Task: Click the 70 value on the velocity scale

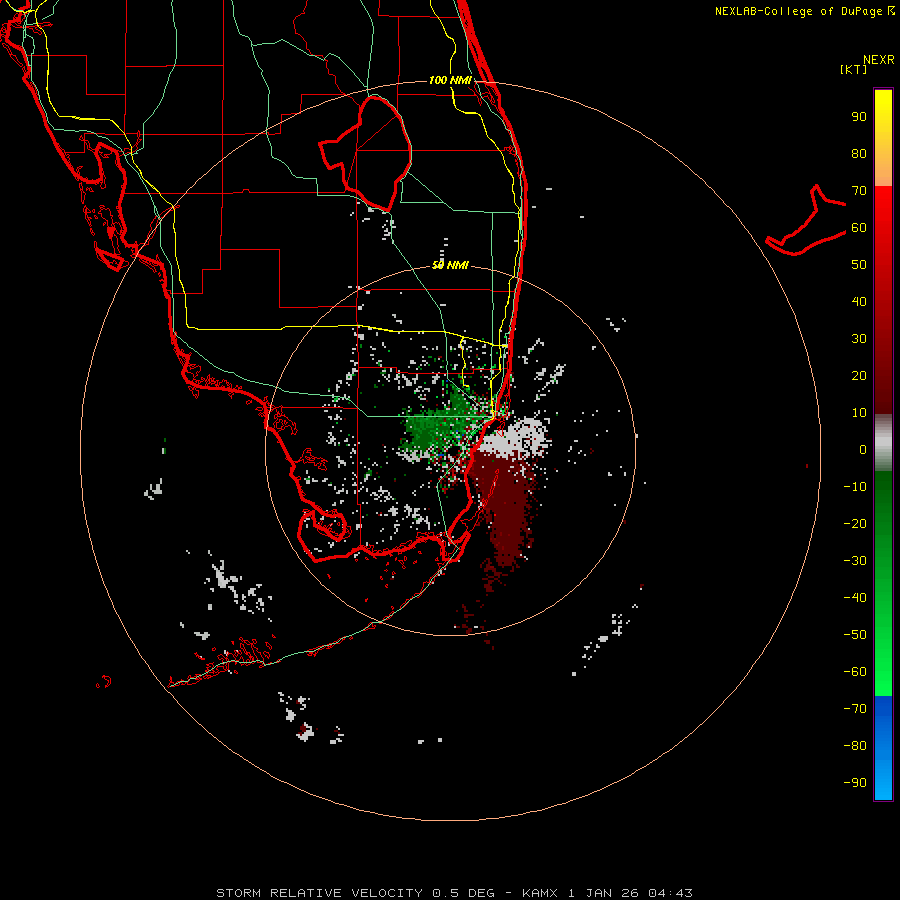Action: [859, 191]
